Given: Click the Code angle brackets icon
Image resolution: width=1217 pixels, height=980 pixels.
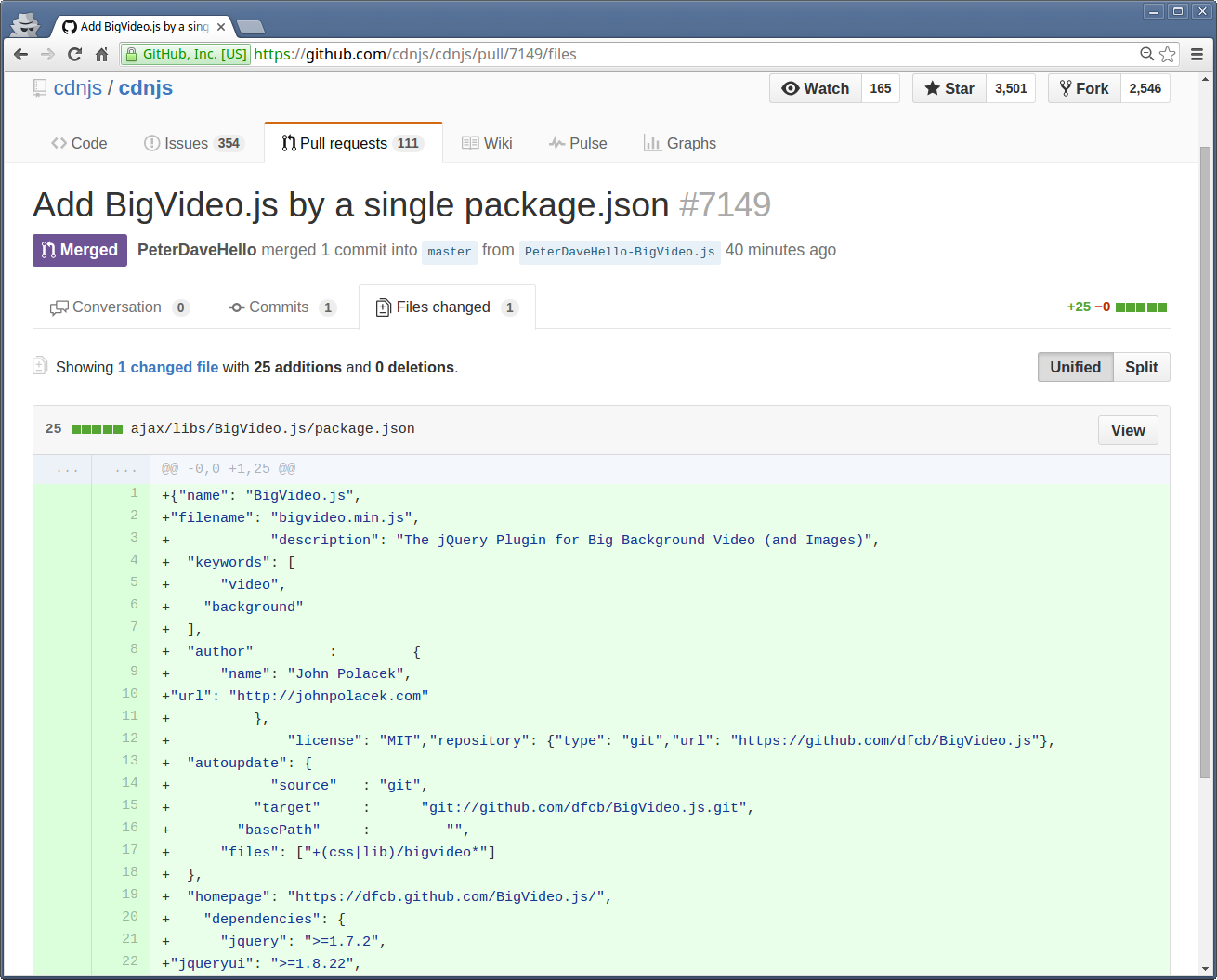Looking at the screenshot, I should point(59,143).
